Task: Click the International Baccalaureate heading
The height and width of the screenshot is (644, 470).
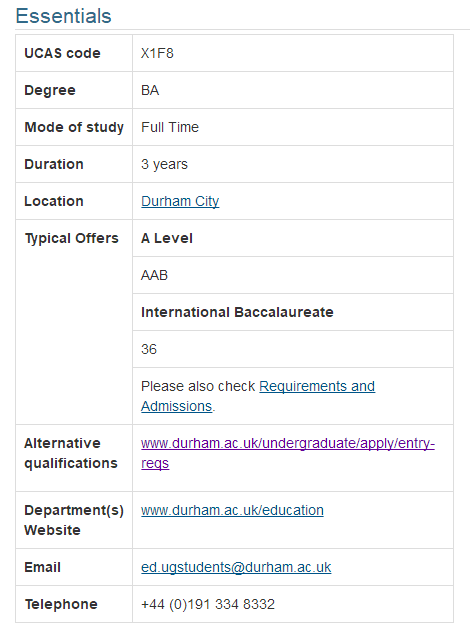Action: coord(237,312)
